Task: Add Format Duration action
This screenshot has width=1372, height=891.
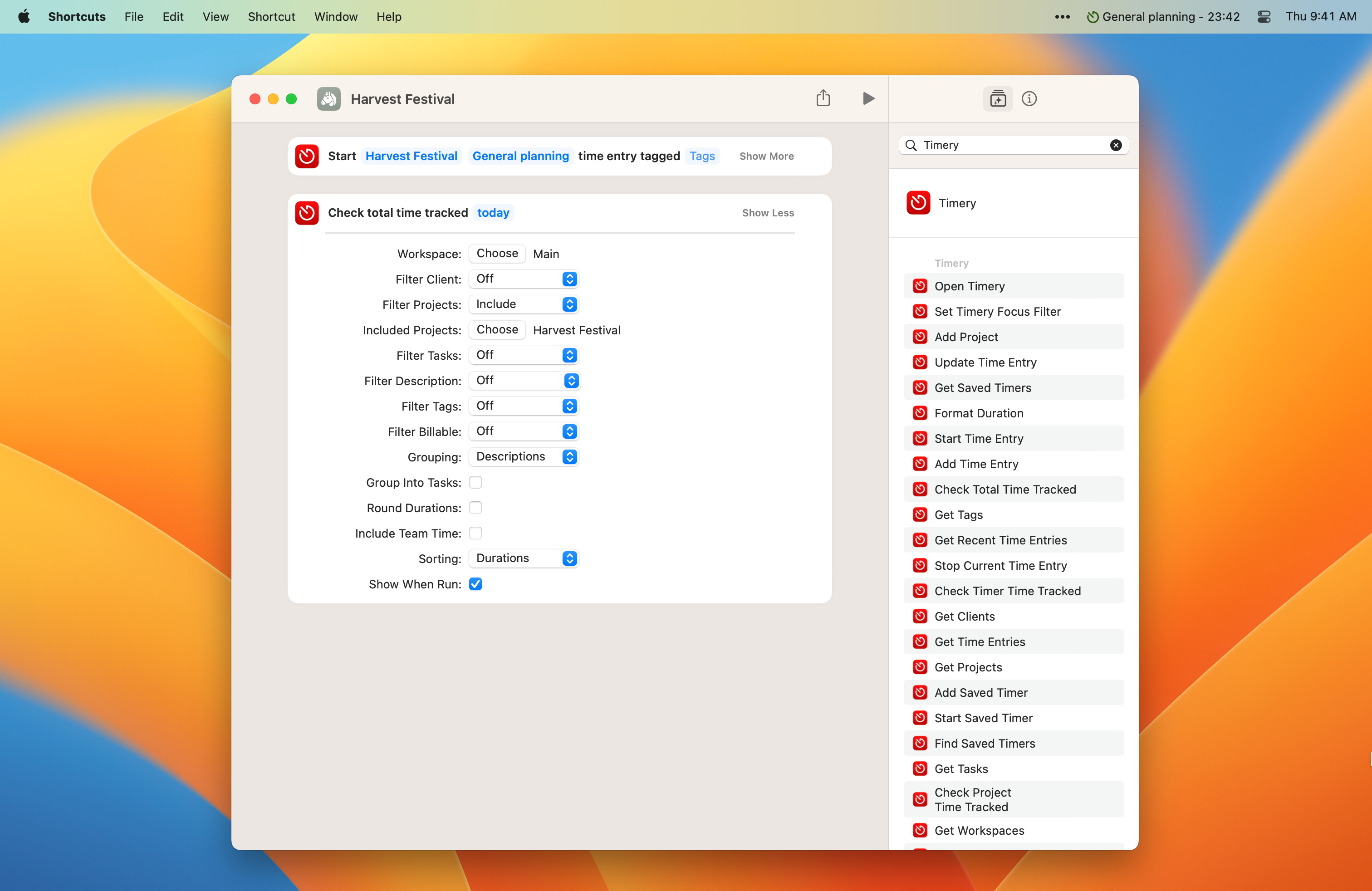Action: (1014, 413)
